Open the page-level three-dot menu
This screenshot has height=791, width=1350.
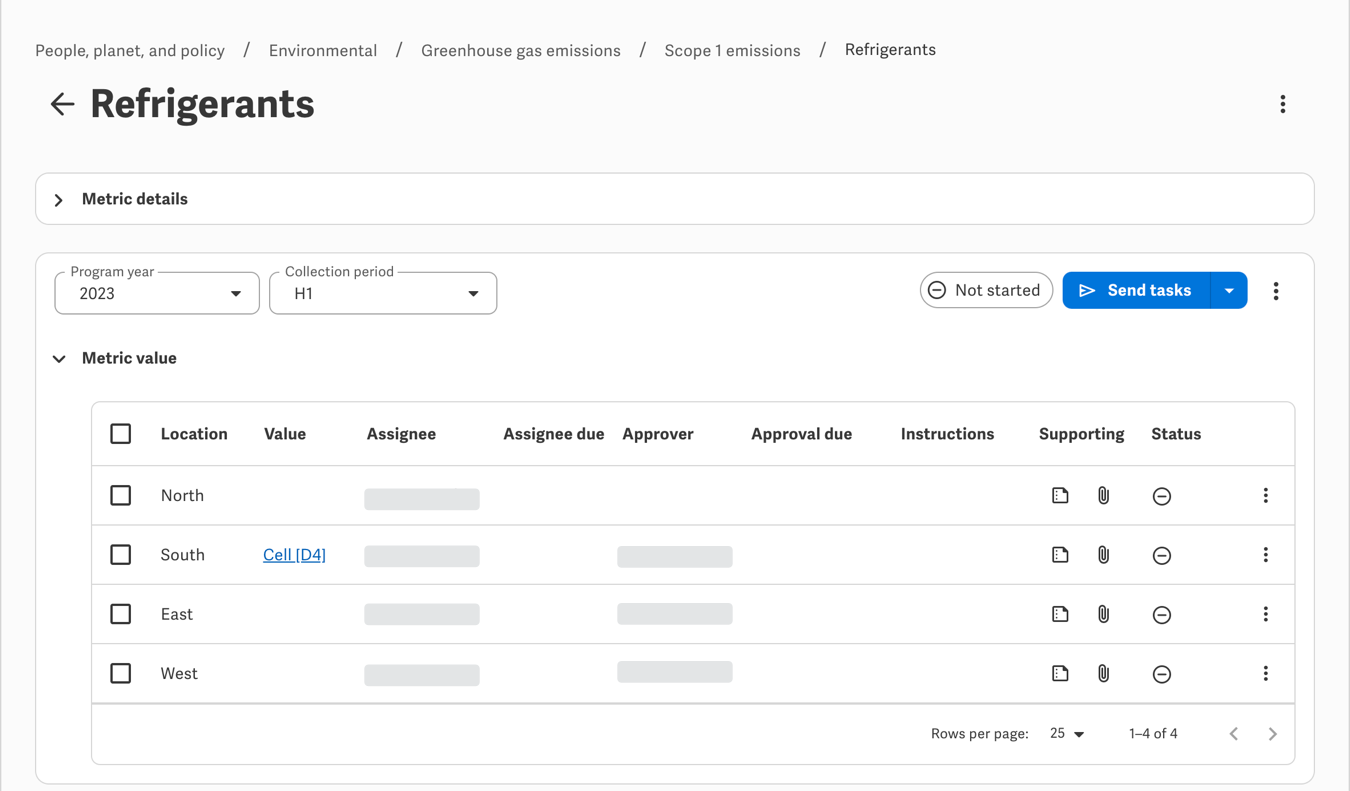pyautogui.click(x=1282, y=104)
